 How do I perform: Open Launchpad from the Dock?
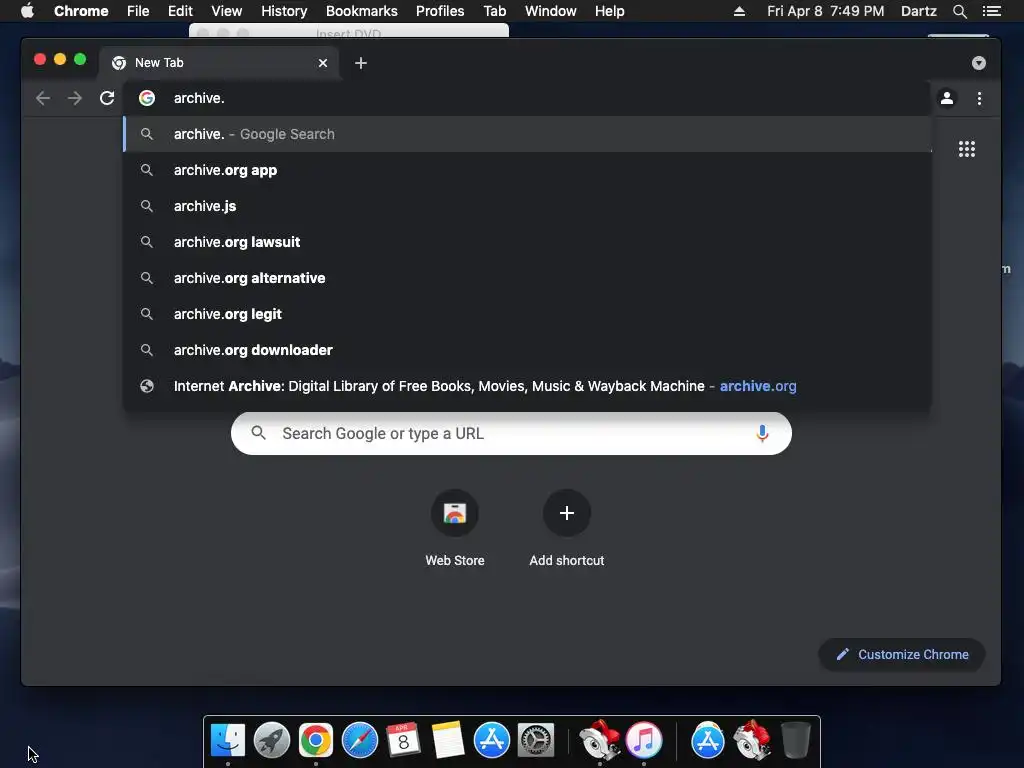272,740
